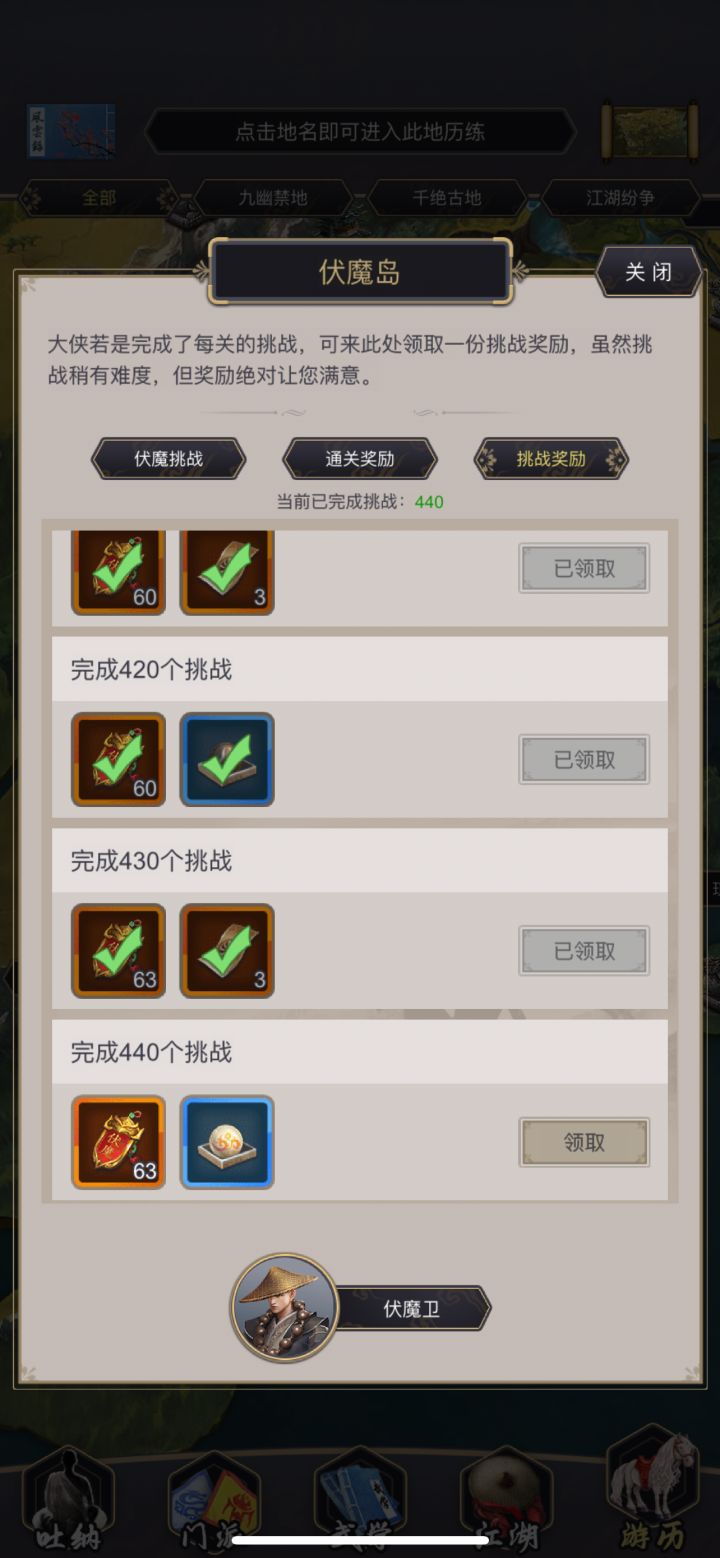The image size is (720, 1558).
Task: Select the 挑战奖励 tab
Action: (x=551, y=459)
